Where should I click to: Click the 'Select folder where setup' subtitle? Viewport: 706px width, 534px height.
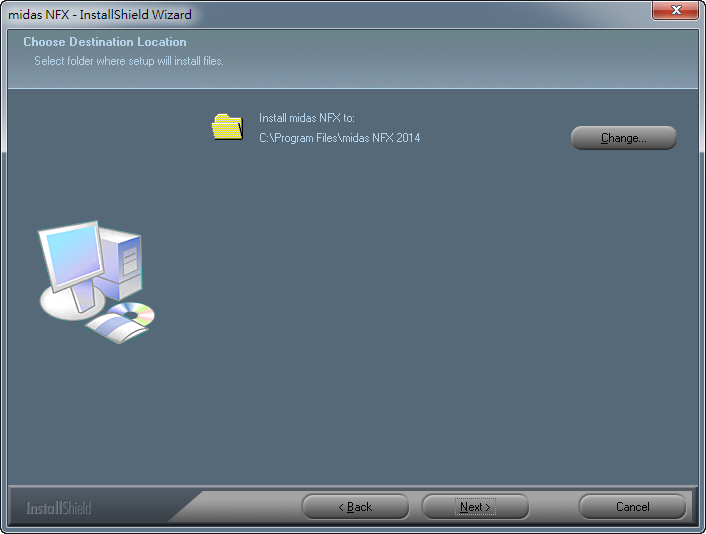point(129,61)
